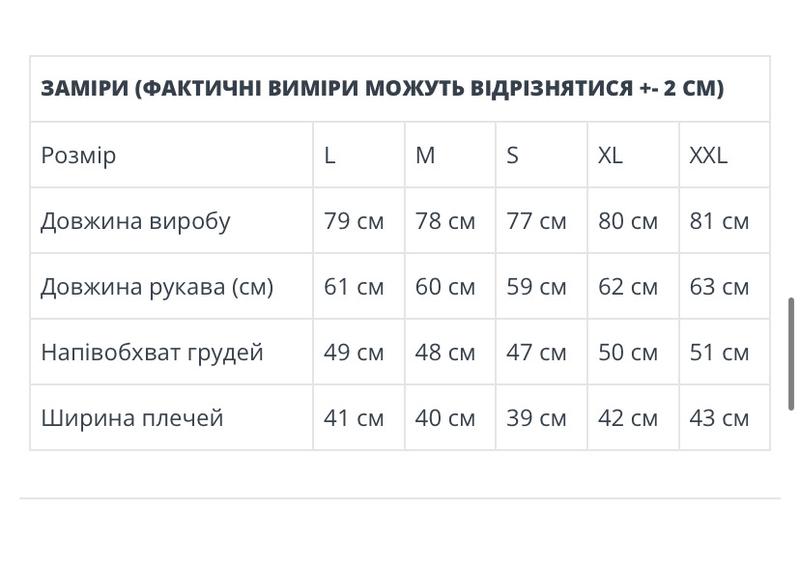800x567 pixels.
Task: Click the 60 см sleeve length cell
Action: [x=445, y=287]
